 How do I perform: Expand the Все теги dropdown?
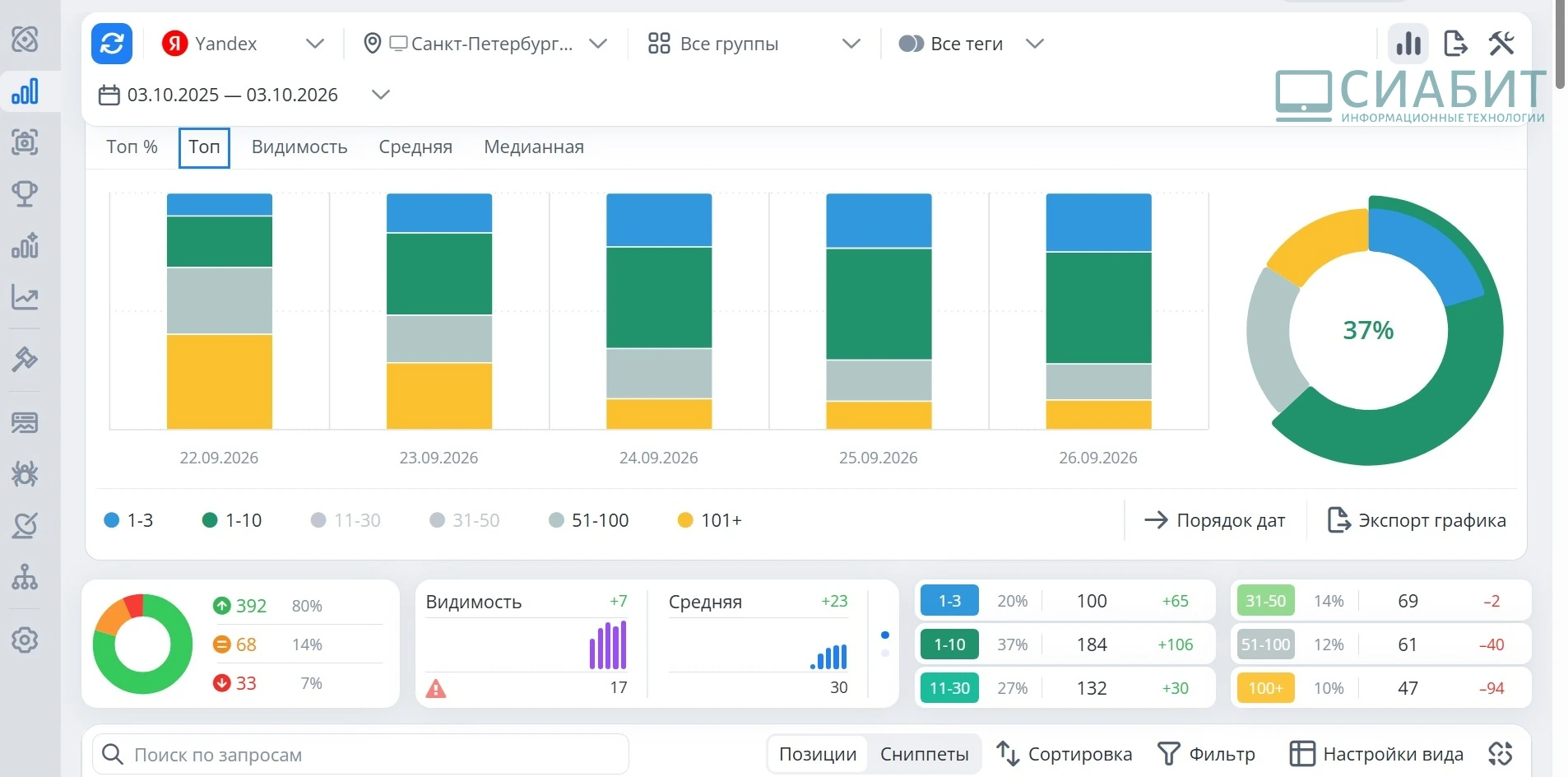971,44
